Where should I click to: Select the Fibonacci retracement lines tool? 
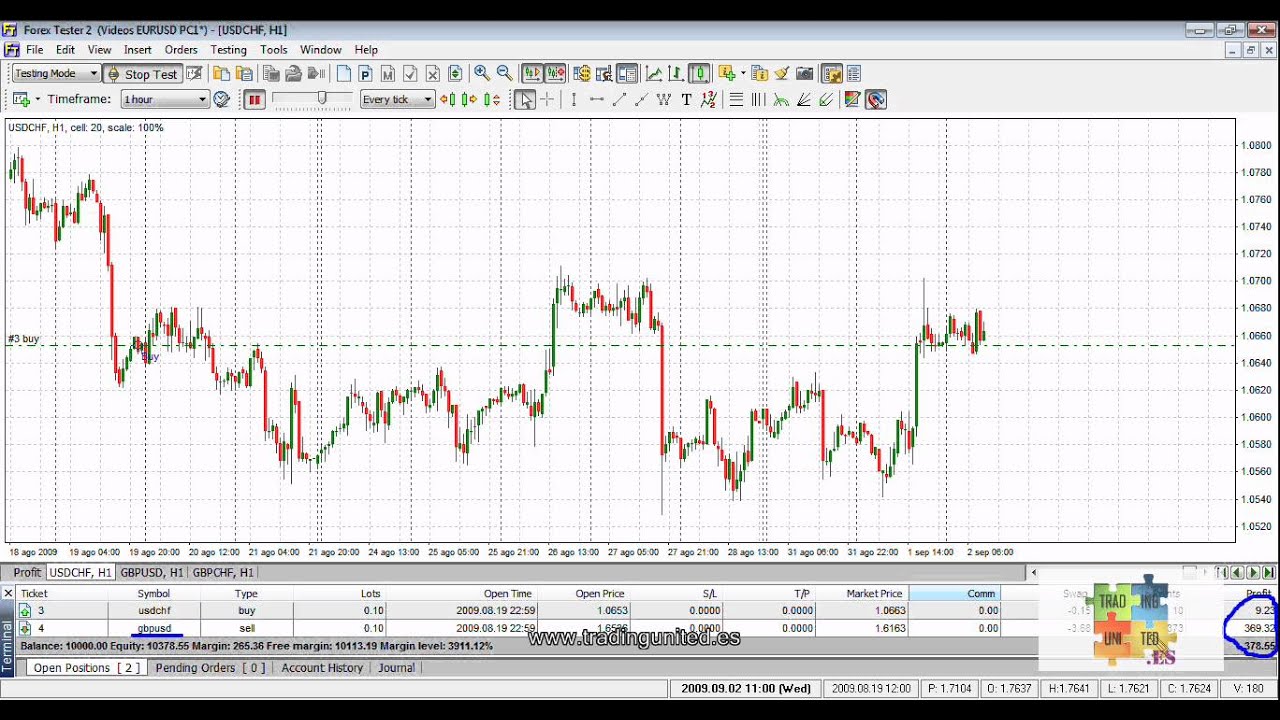pyautogui.click(x=736, y=100)
